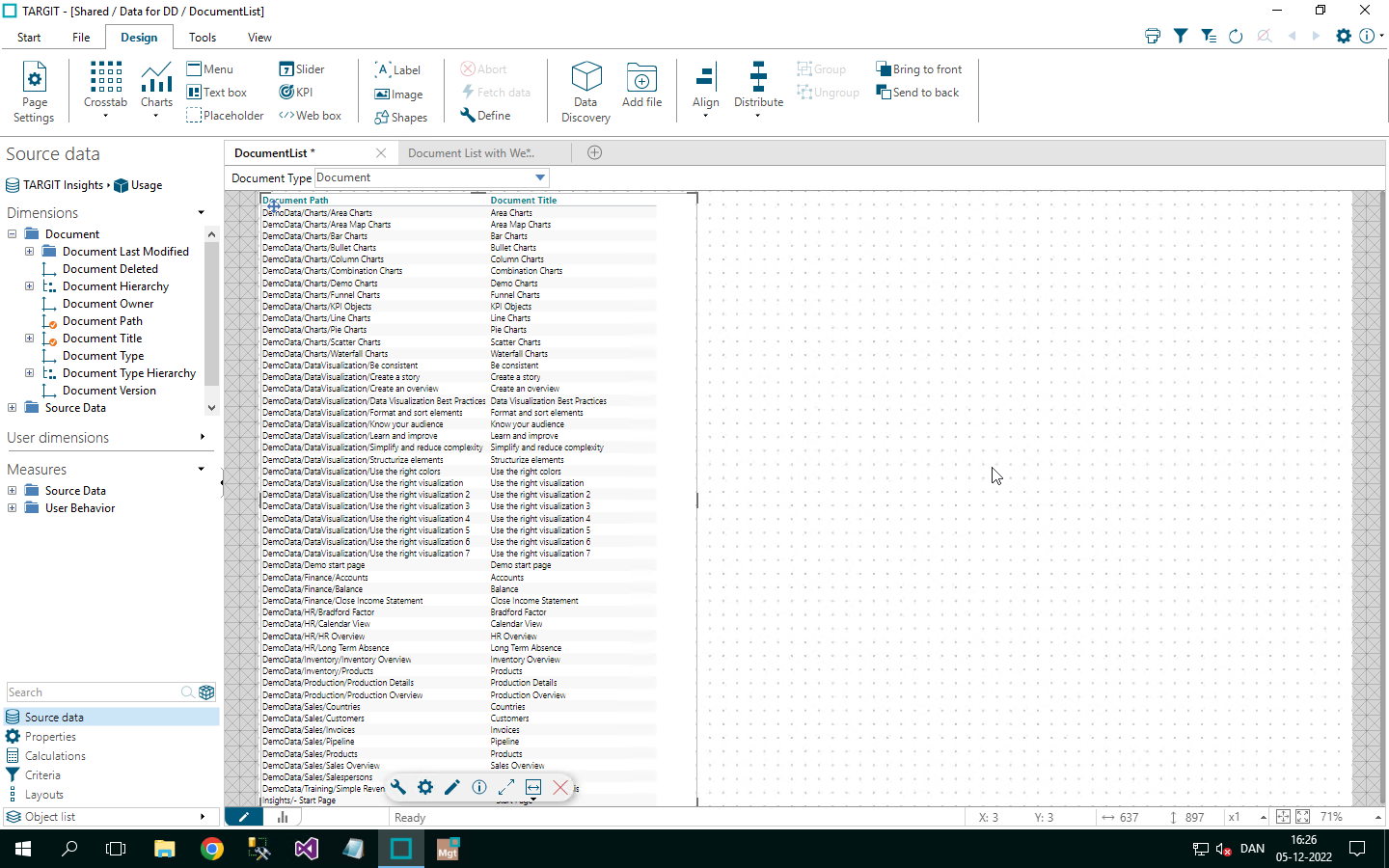
Task: Select Document Owner dimension
Action: tap(108, 304)
